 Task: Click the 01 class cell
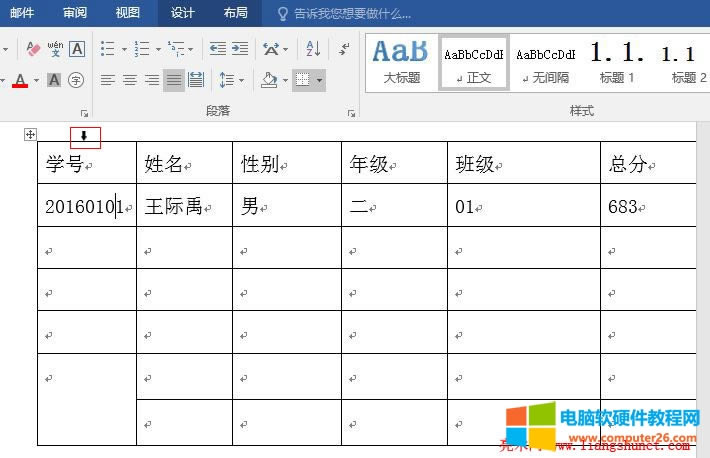(x=524, y=205)
